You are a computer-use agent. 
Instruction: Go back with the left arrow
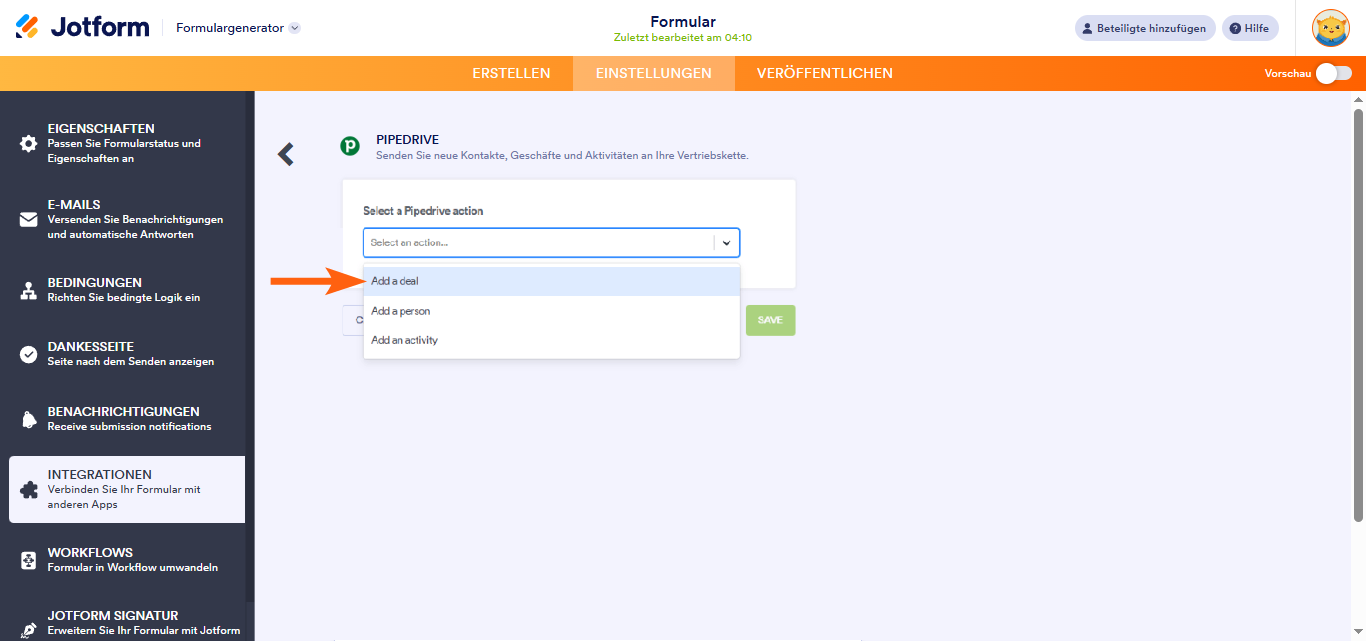(285, 153)
